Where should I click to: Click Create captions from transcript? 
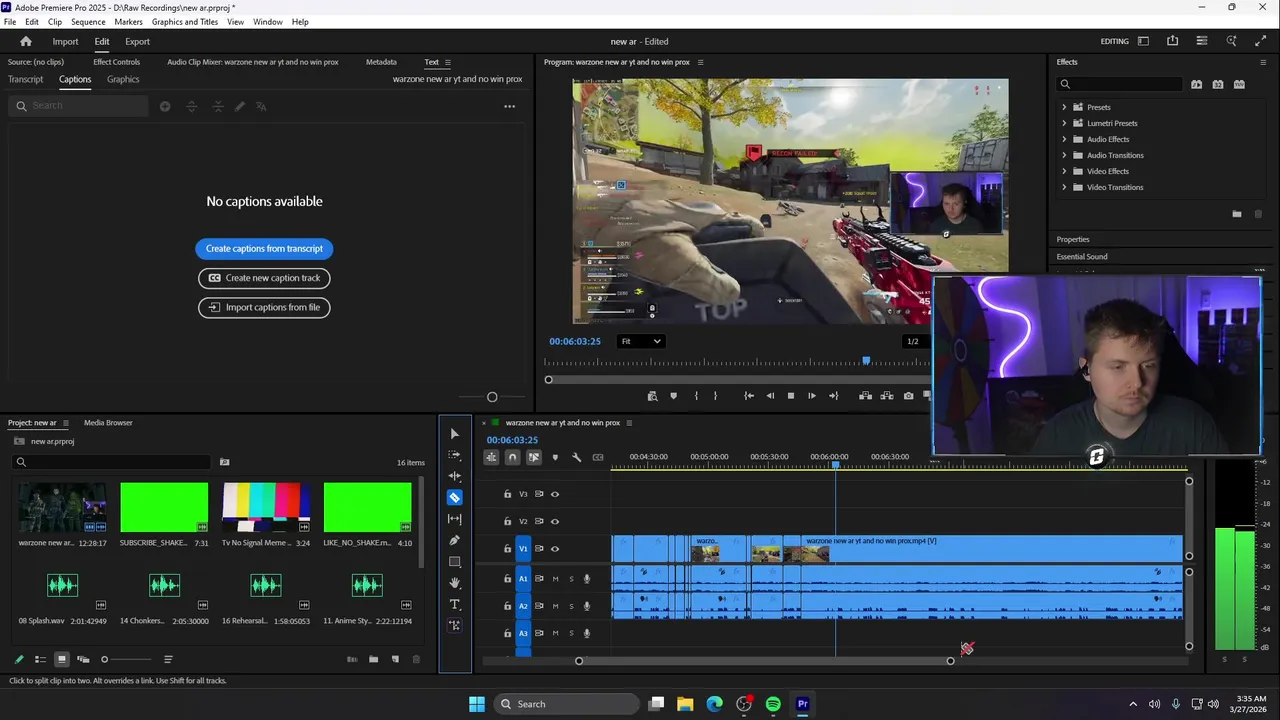[x=264, y=249]
